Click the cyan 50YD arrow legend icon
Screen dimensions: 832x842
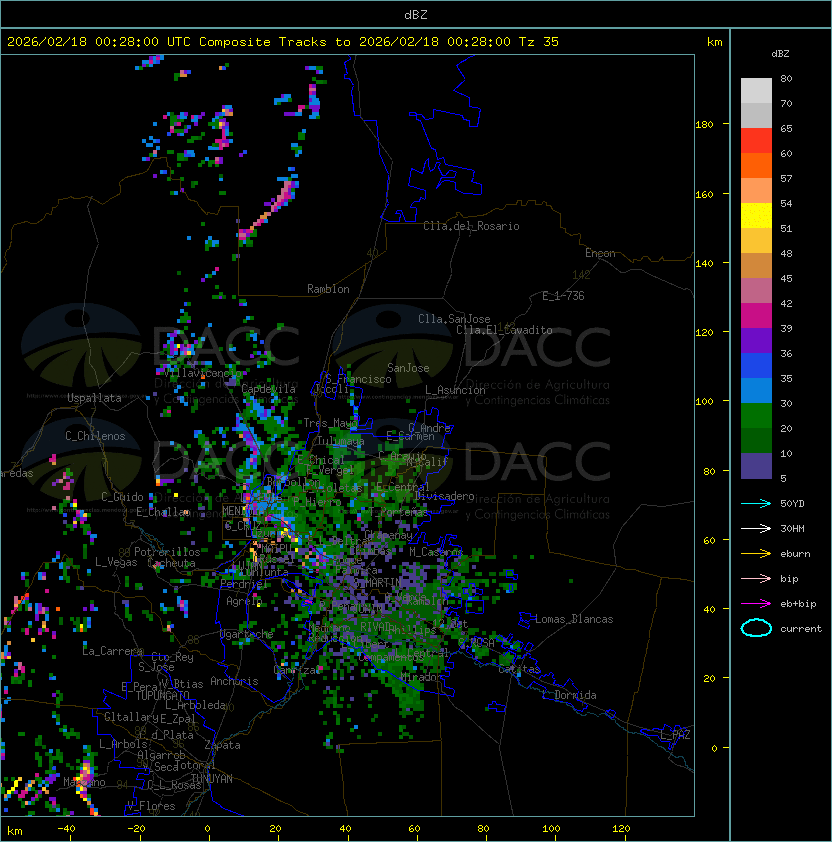pos(756,503)
